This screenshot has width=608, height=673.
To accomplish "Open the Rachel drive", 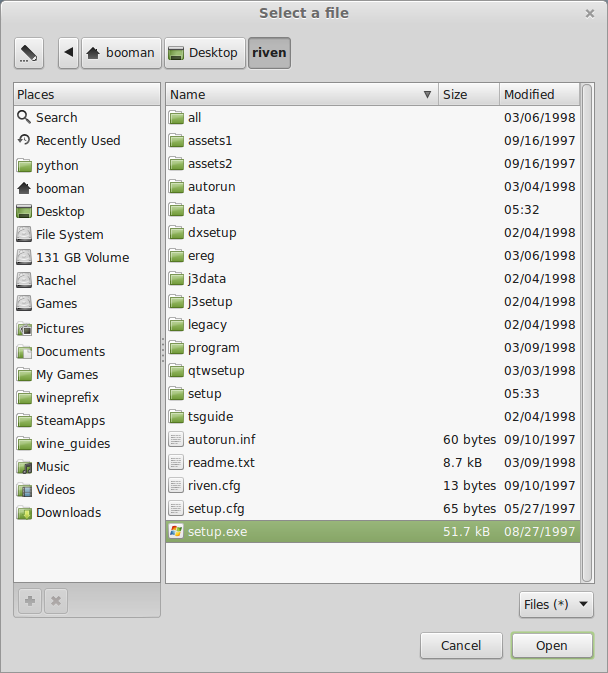I will [x=87, y=280].
